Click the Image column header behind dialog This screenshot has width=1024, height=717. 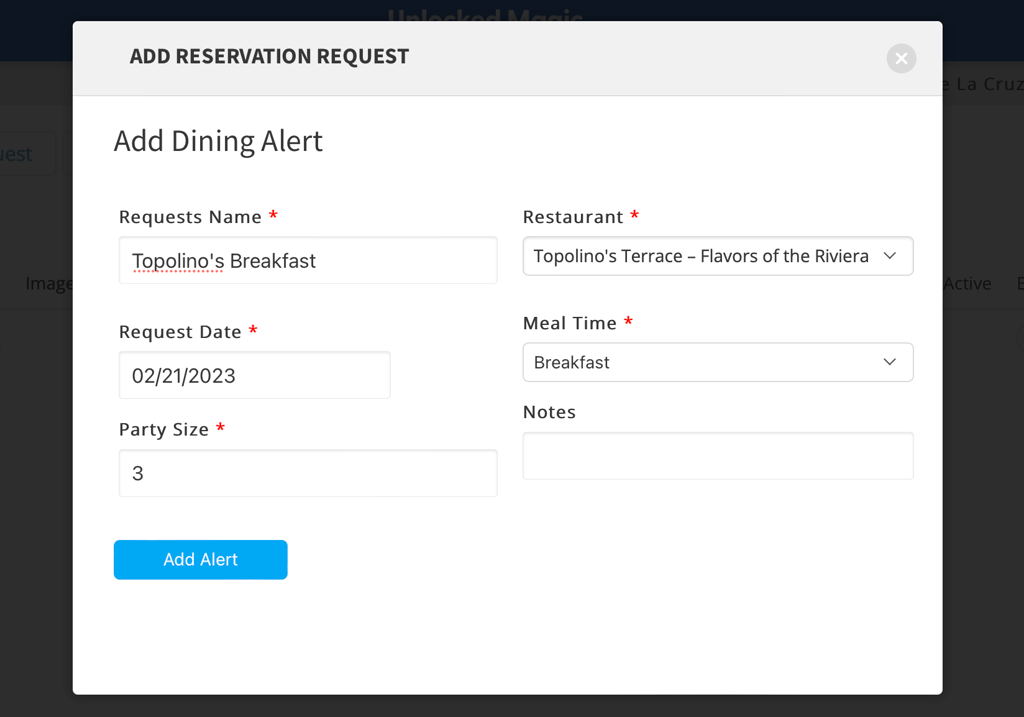[x=48, y=284]
